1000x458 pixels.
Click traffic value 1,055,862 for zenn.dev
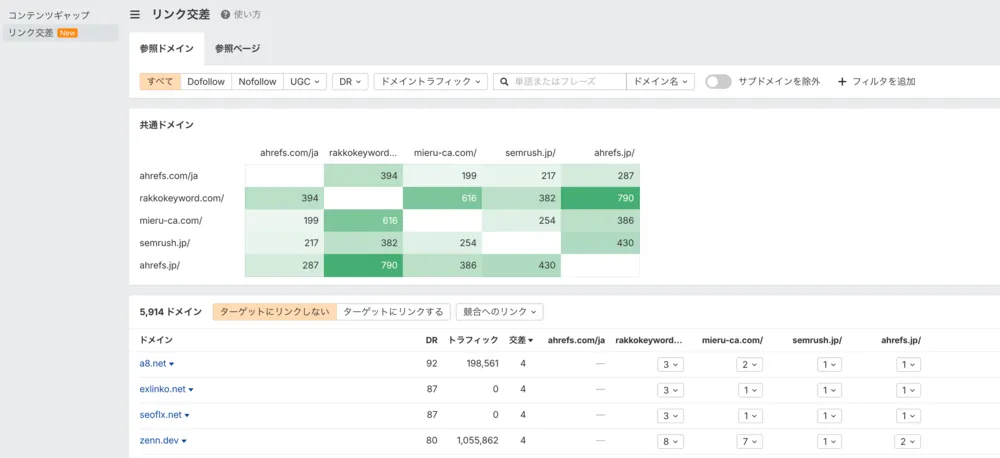(x=476, y=441)
